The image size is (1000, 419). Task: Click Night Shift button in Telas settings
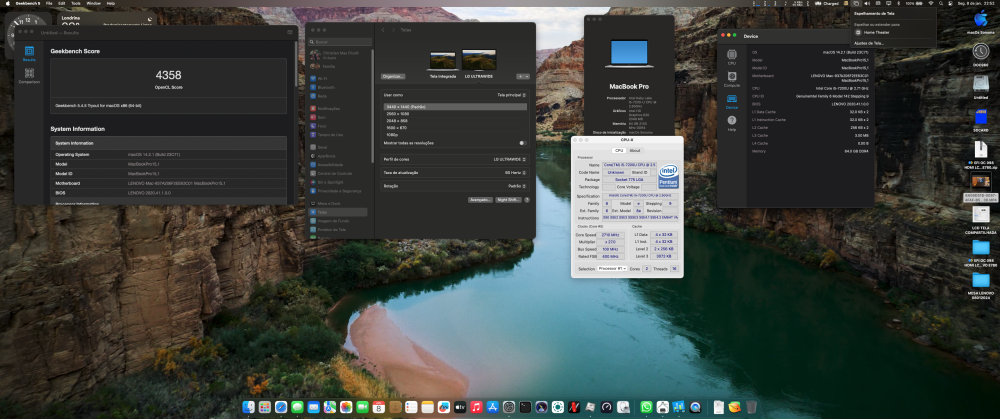[508, 200]
